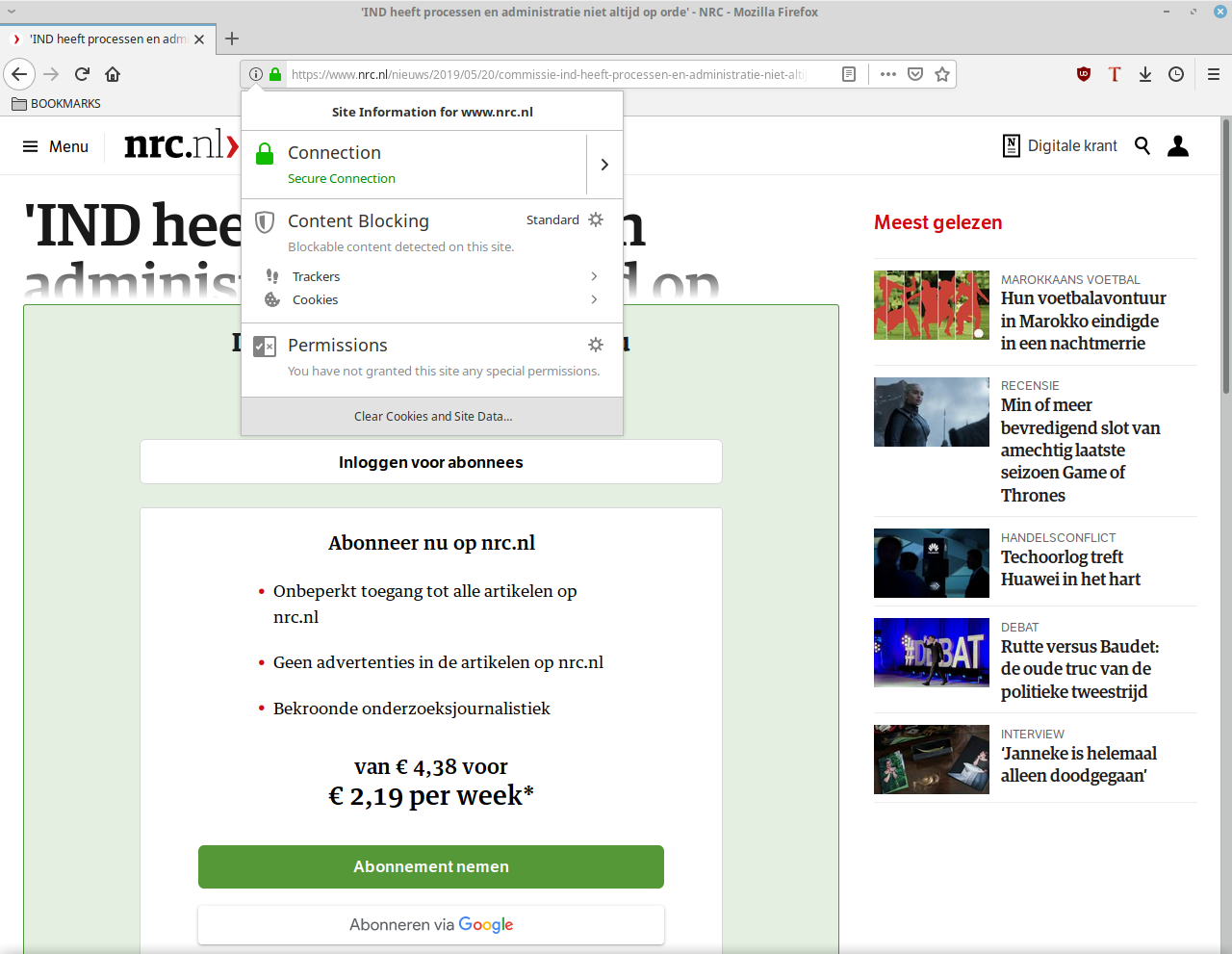
Task: Go to the Firefox Home page
Action: (113, 74)
